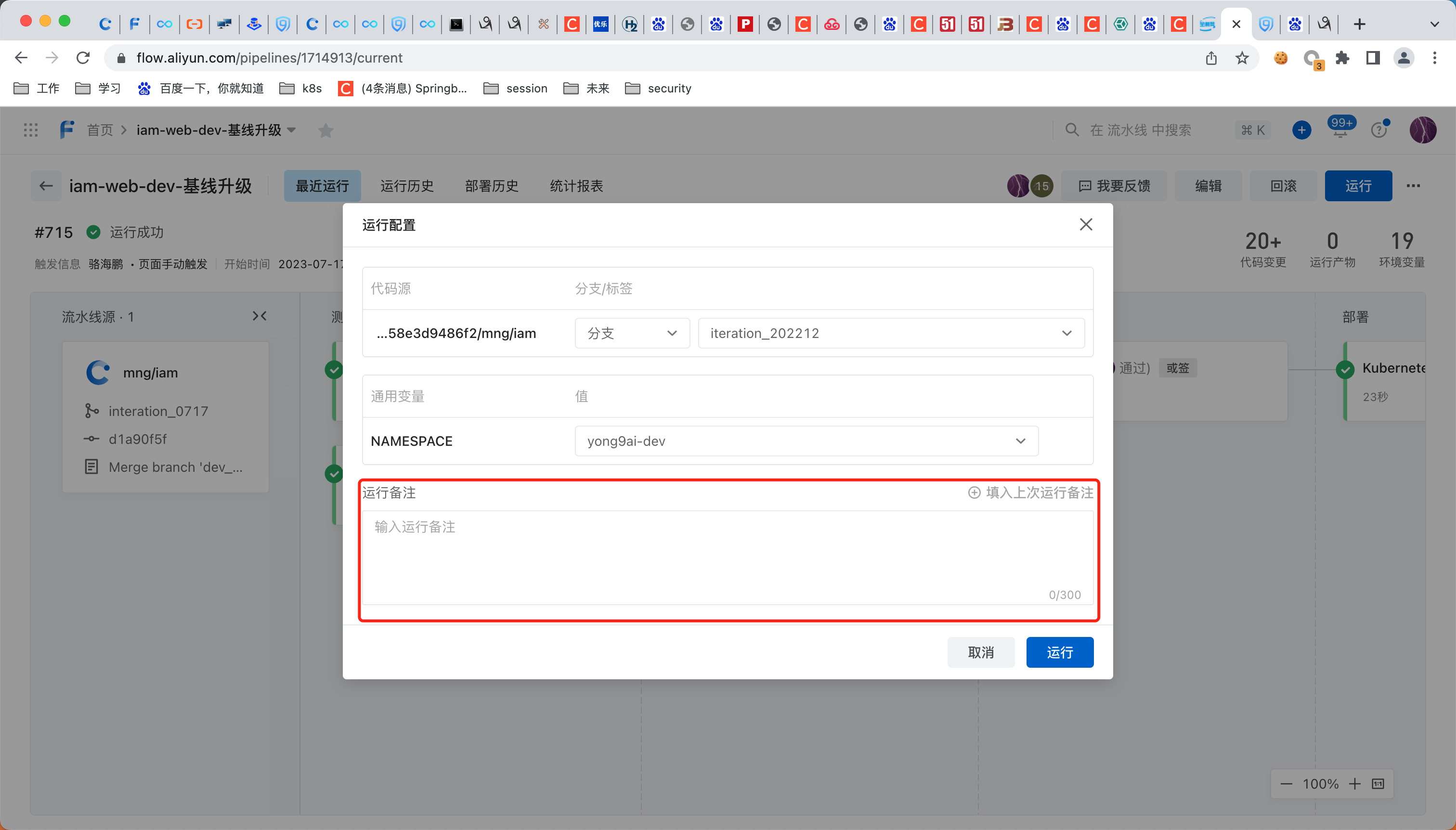Image resolution: width=1456 pixels, height=830 pixels.
Task: Click the 运行备注 text input area
Action: 728,557
